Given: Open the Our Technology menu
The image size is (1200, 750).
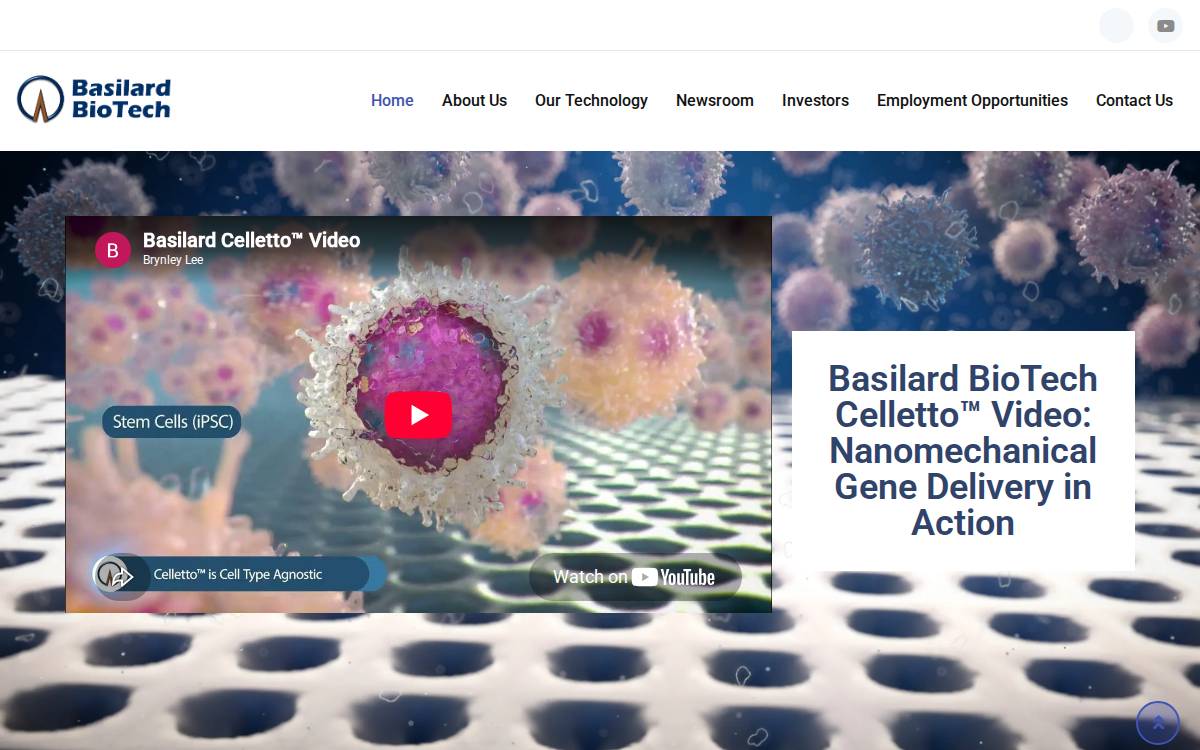Looking at the screenshot, I should (591, 100).
